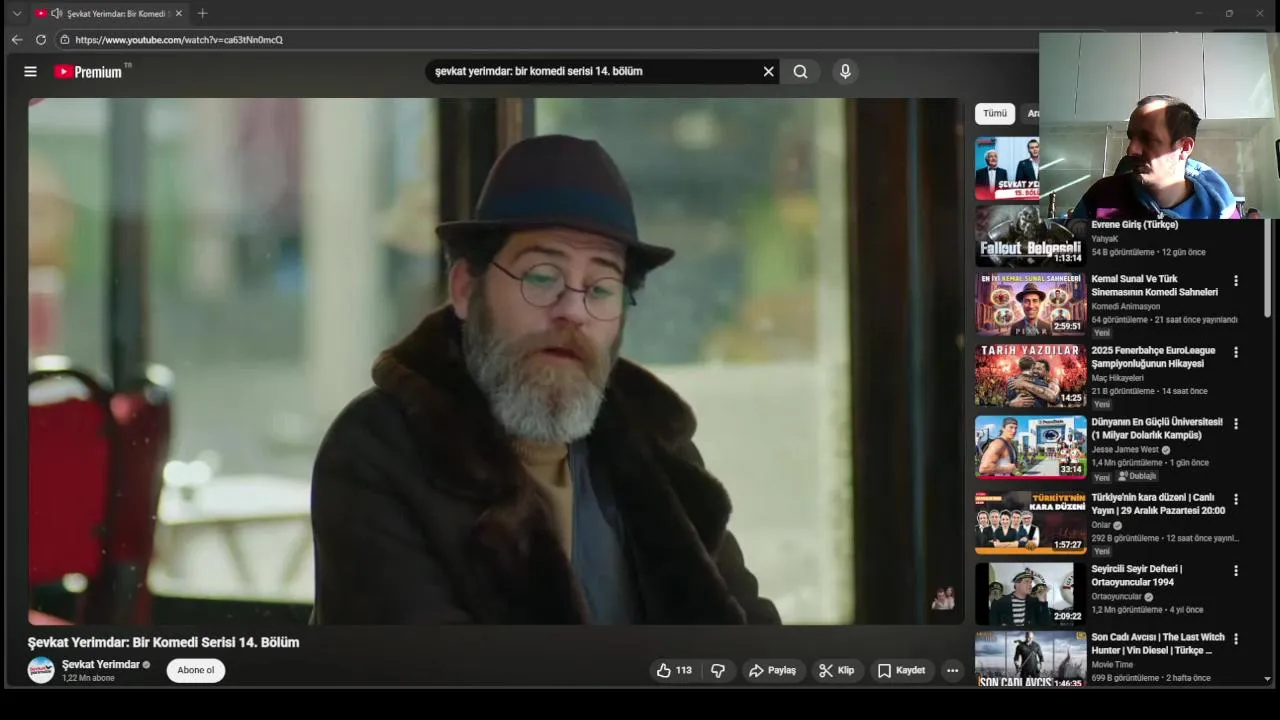Viewport: 1280px width, 720px height.
Task: Open Dünyanın En Güçlü Üniversitesi thumbnail
Action: [1030, 447]
